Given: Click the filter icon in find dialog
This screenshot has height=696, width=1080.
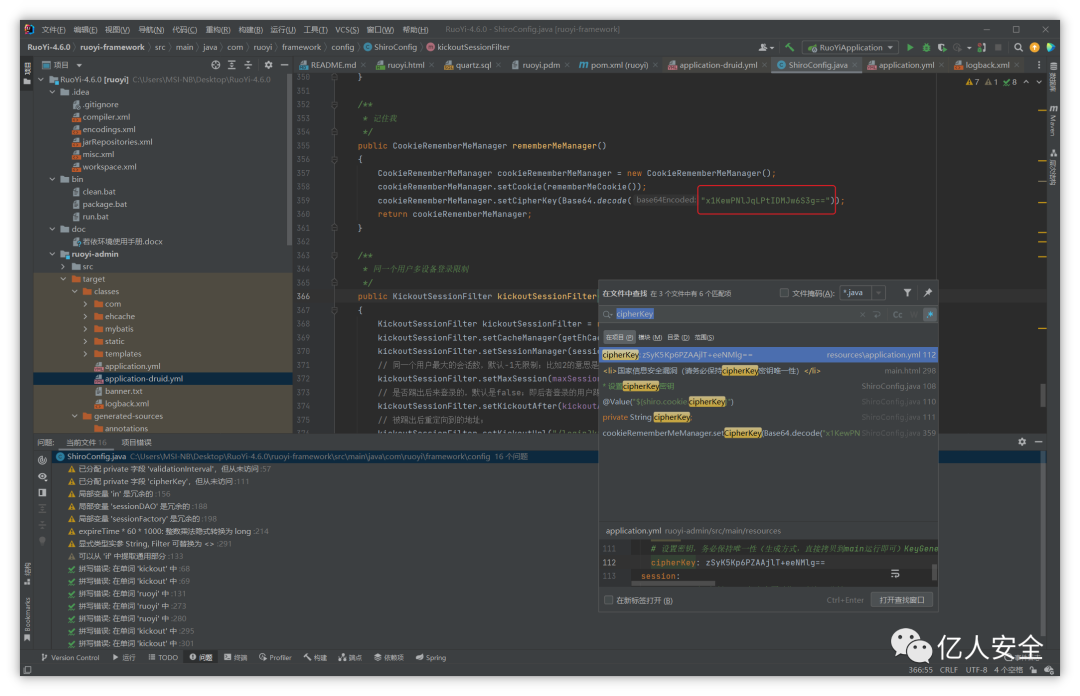Looking at the screenshot, I should pyautogui.click(x=907, y=293).
